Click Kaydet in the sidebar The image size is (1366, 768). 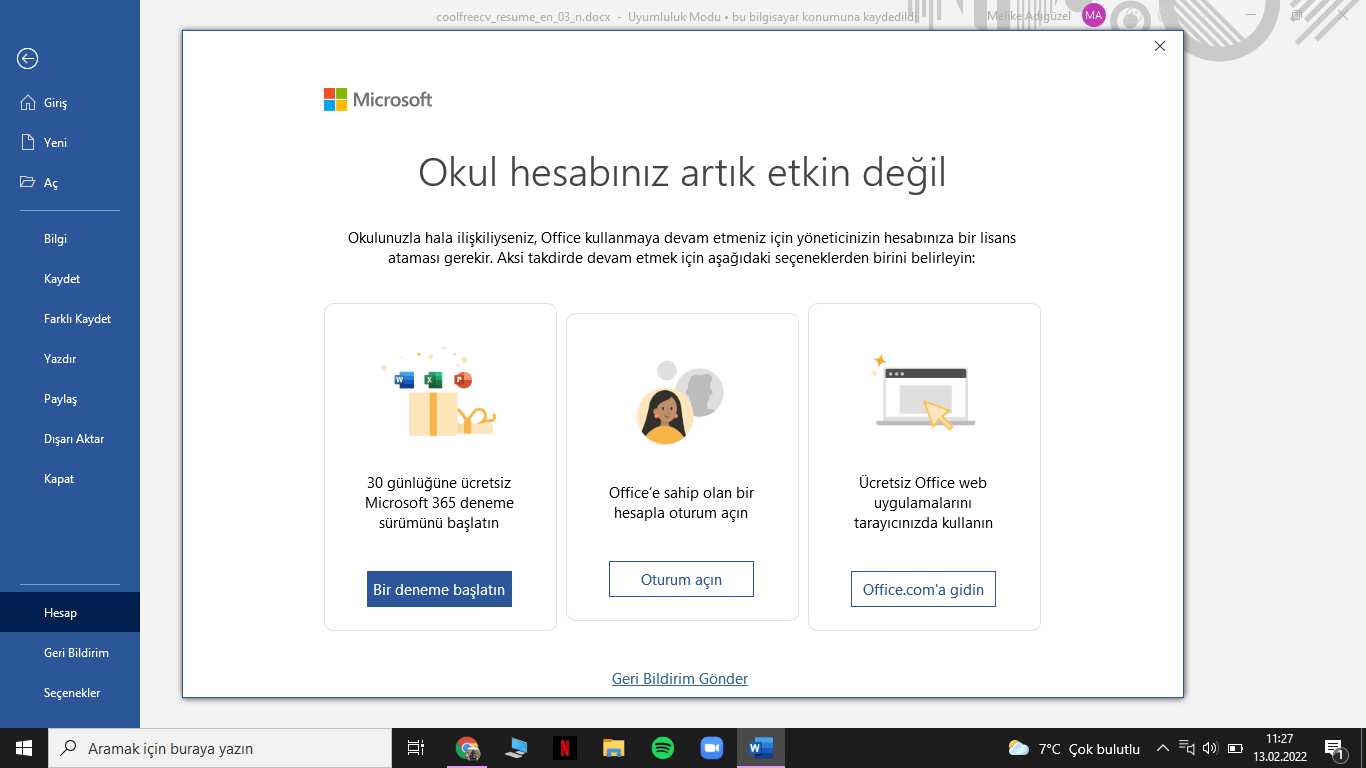(70, 279)
